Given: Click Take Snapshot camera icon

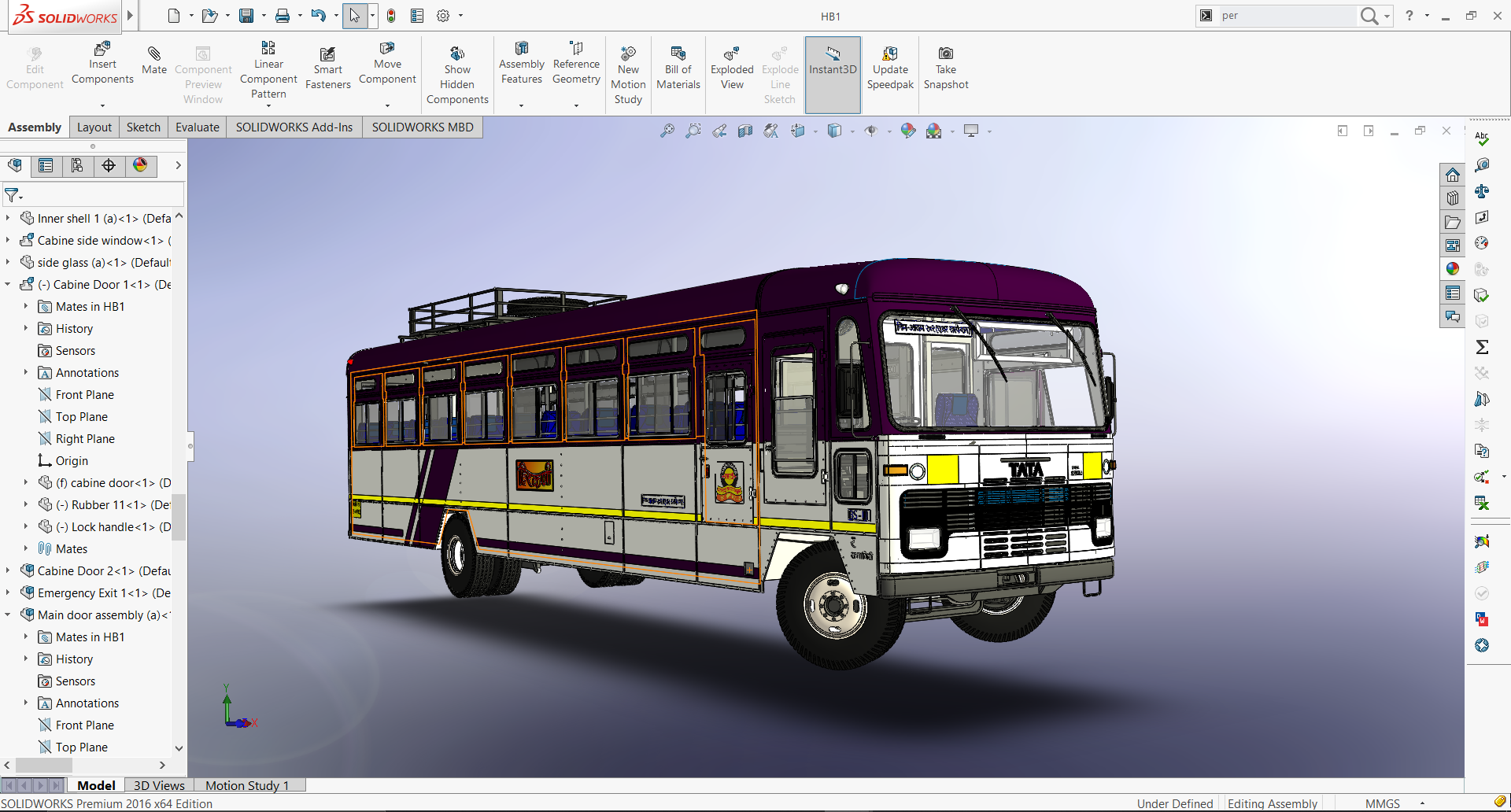Looking at the screenshot, I should (945, 54).
